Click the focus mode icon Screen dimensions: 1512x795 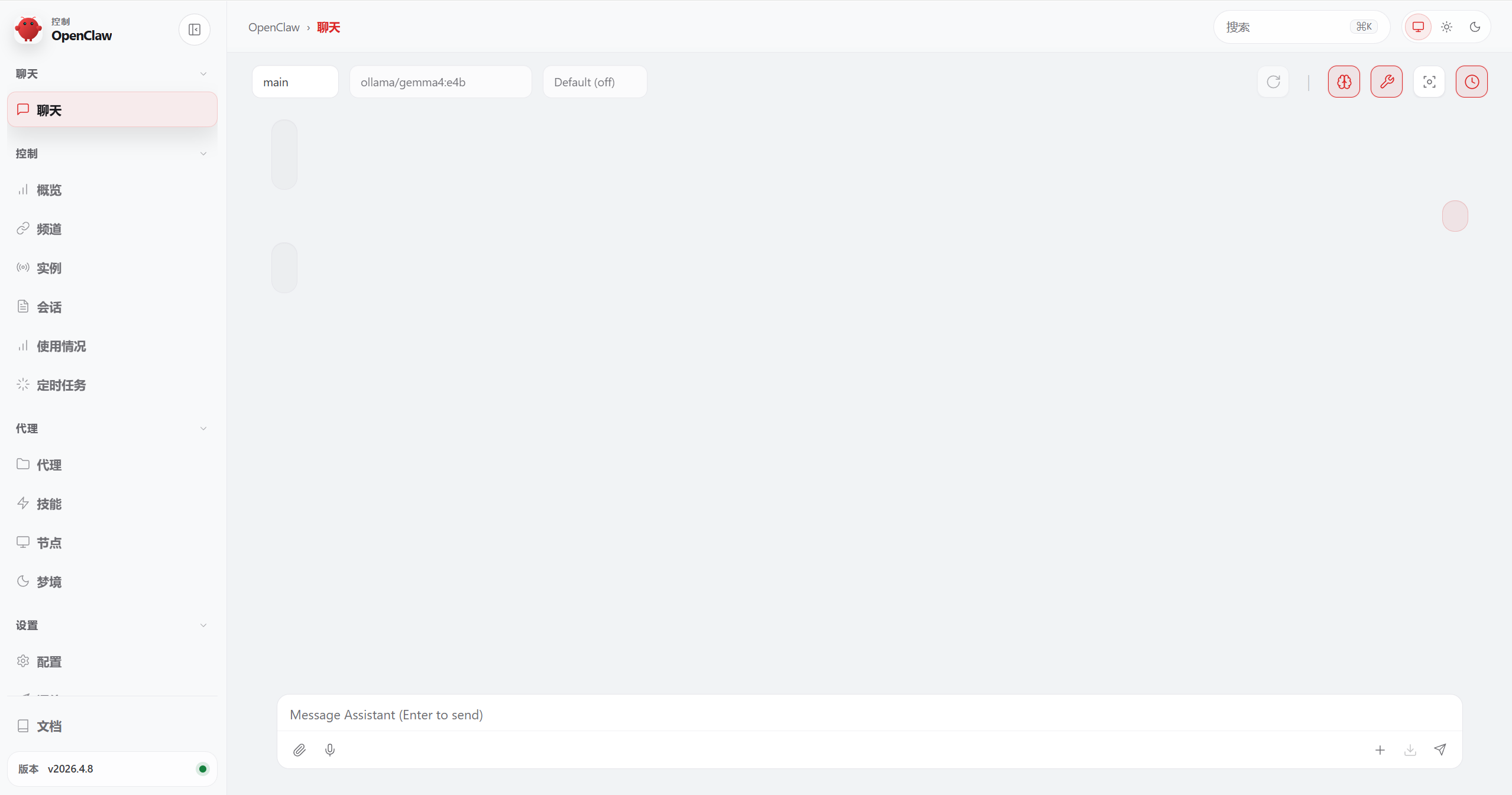[x=1429, y=82]
